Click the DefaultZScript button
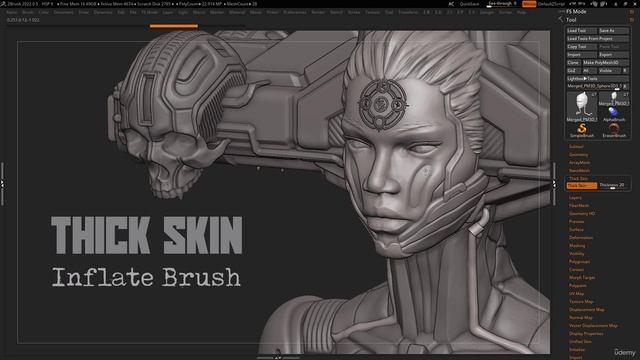Viewport: 640px width, 360px height. coord(551,4)
